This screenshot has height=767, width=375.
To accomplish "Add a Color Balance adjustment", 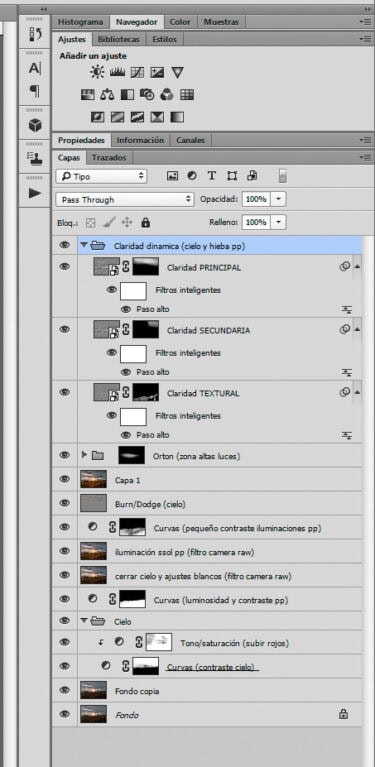I will (x=107, y=94).
